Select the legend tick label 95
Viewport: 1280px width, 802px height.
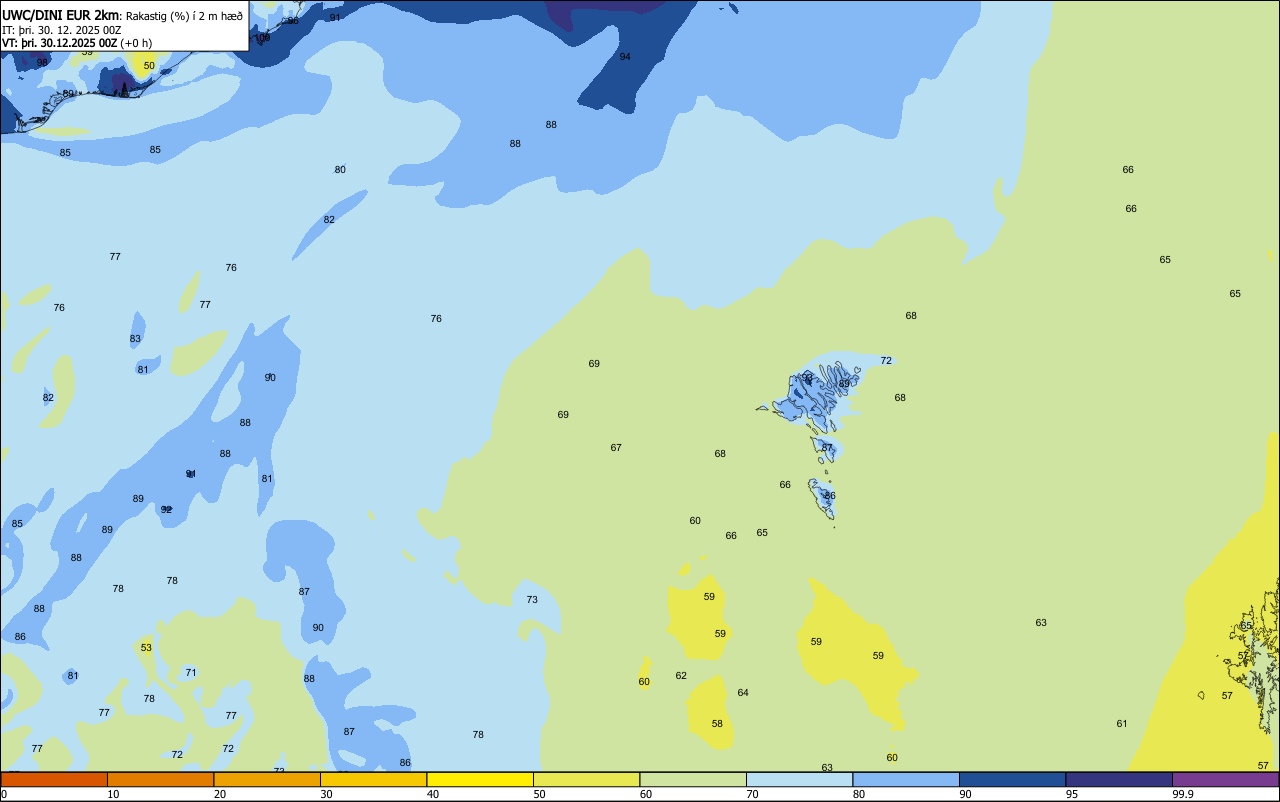[1072, 794]
